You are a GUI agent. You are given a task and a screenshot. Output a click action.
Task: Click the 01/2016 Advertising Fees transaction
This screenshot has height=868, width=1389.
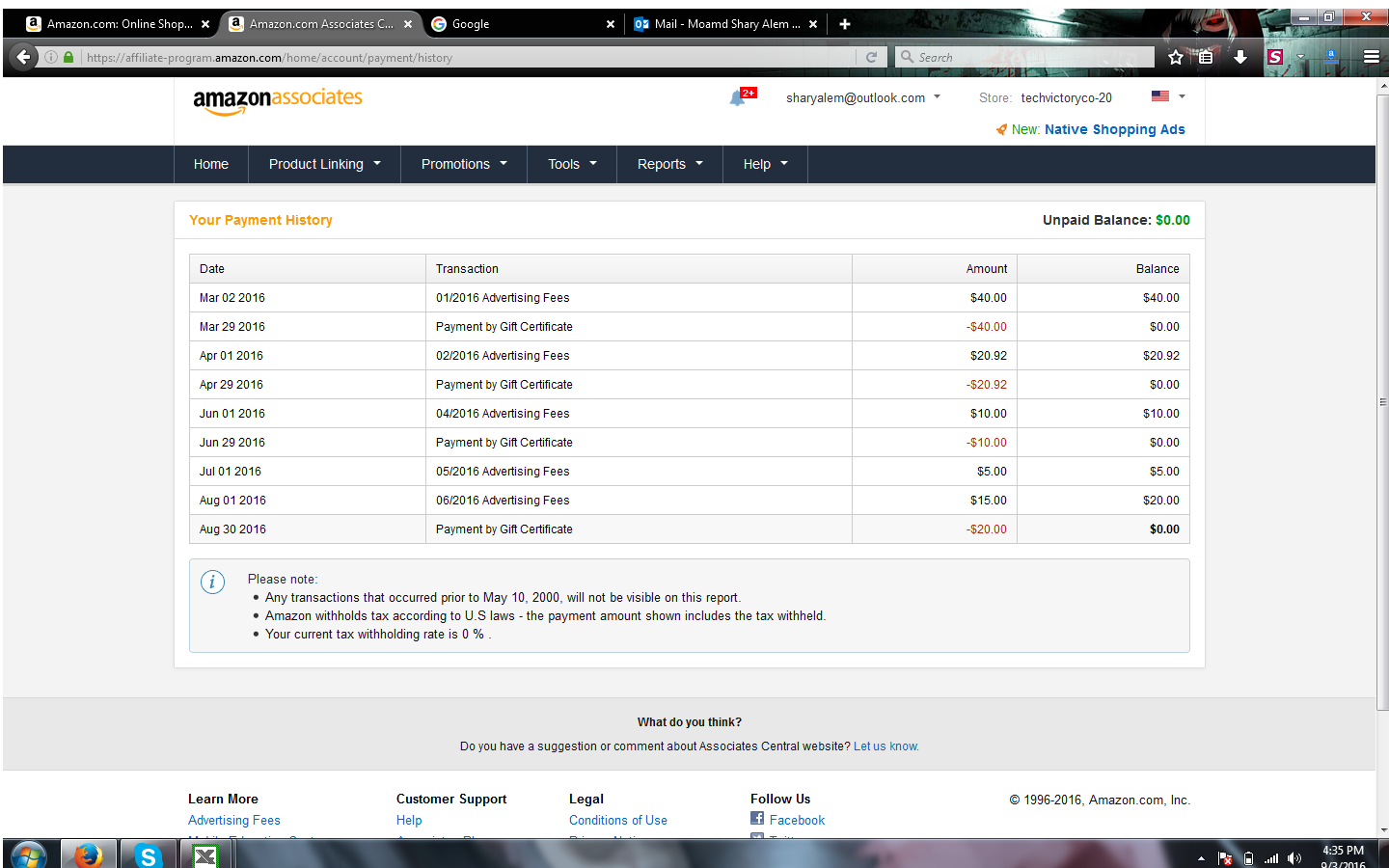pos(503,298)
